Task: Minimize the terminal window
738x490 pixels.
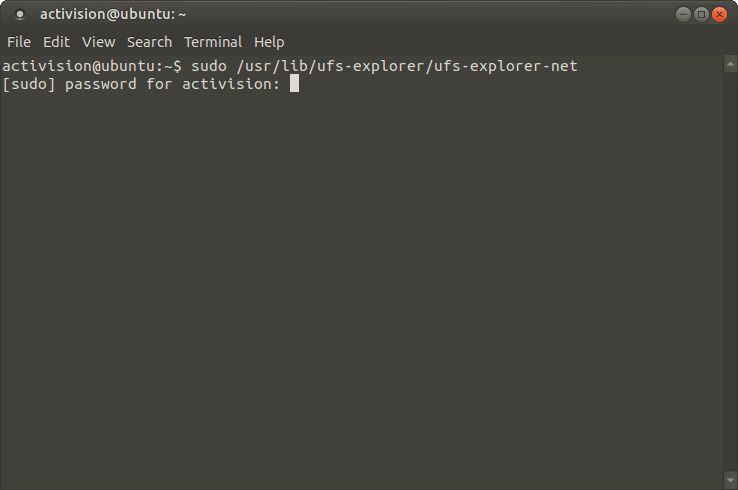Action: click(x=683, y=14)
